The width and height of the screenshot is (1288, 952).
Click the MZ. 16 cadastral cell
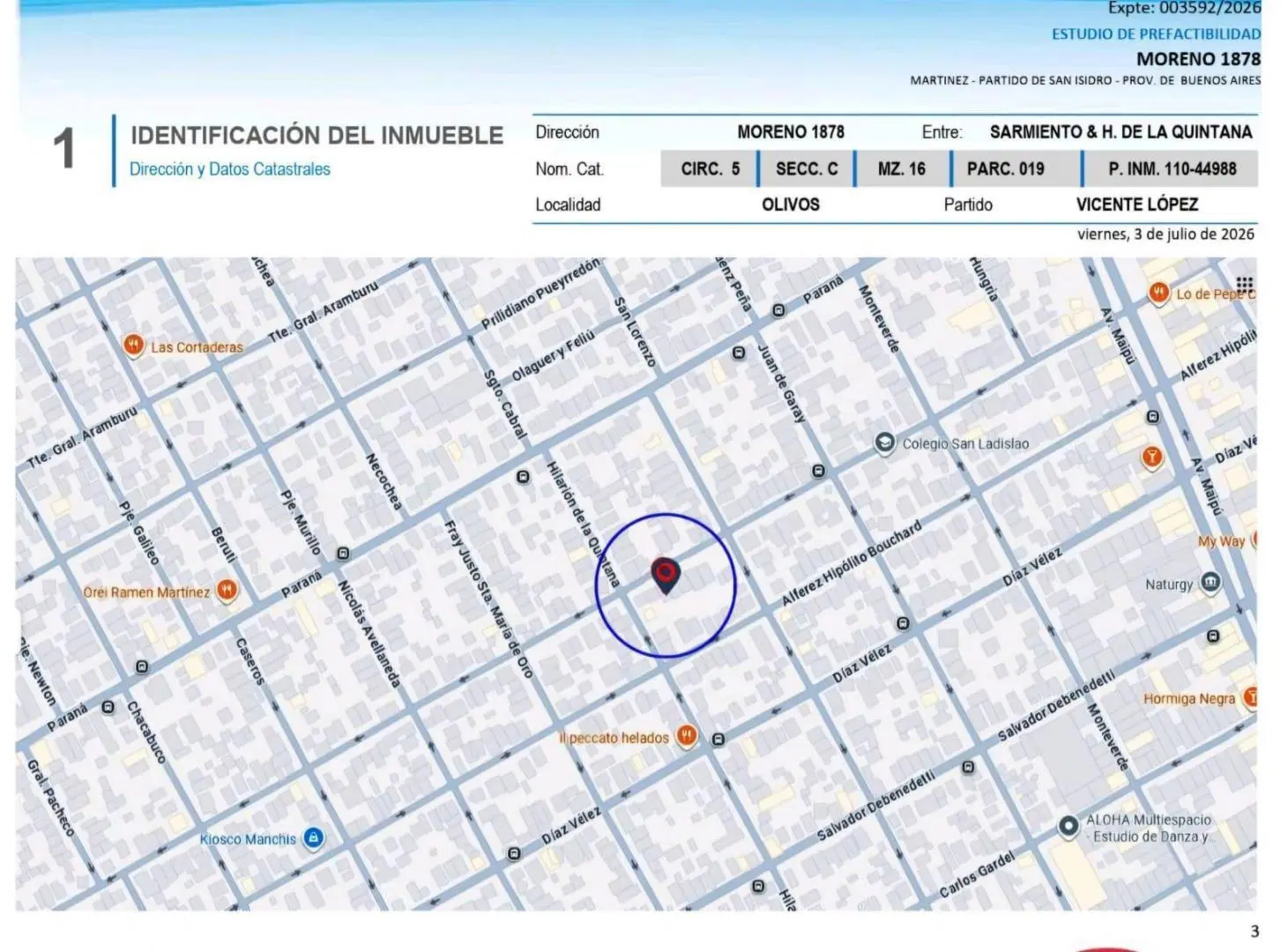(x=902, y=168)
